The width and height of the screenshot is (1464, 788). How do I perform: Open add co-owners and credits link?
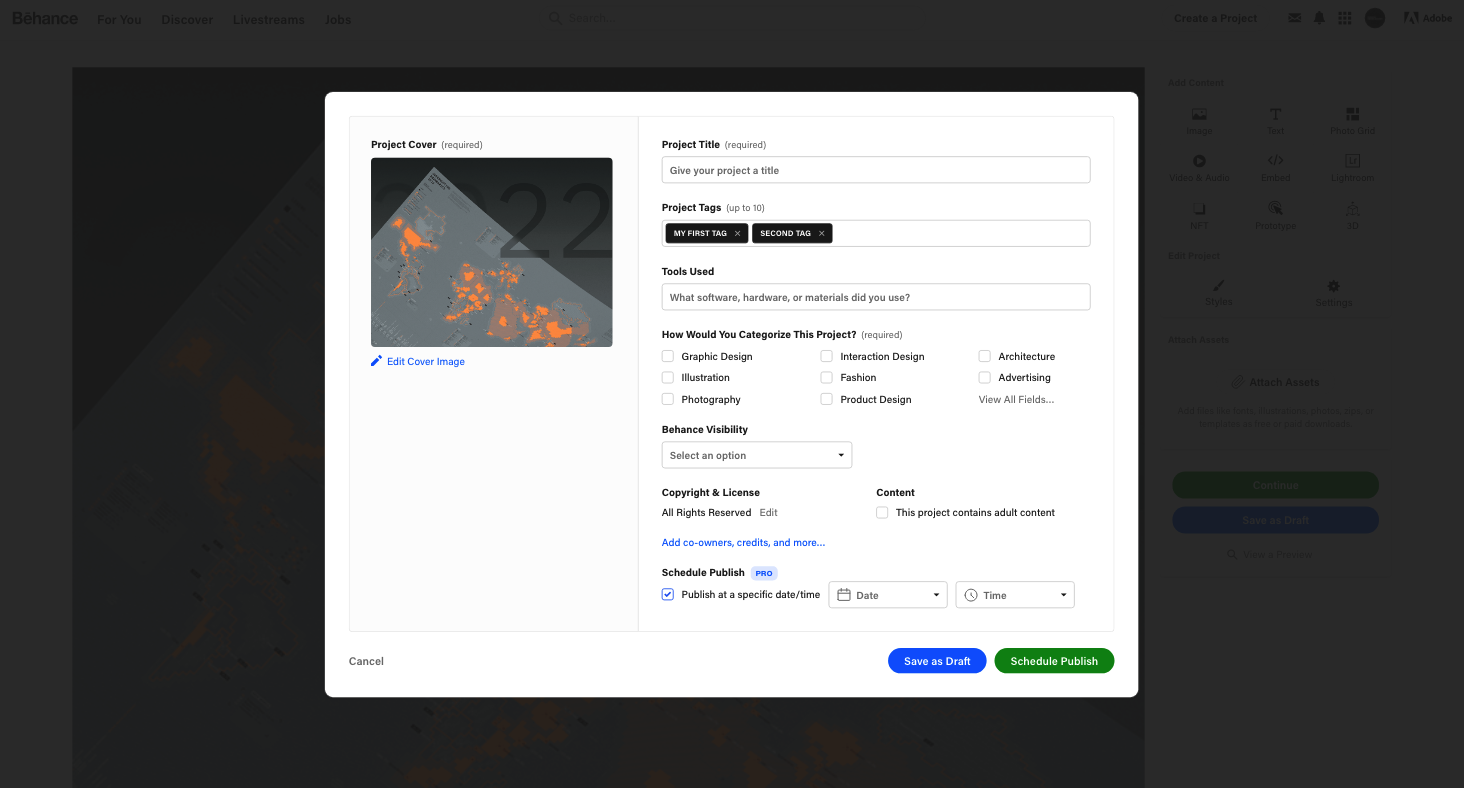tap(743, 542)
